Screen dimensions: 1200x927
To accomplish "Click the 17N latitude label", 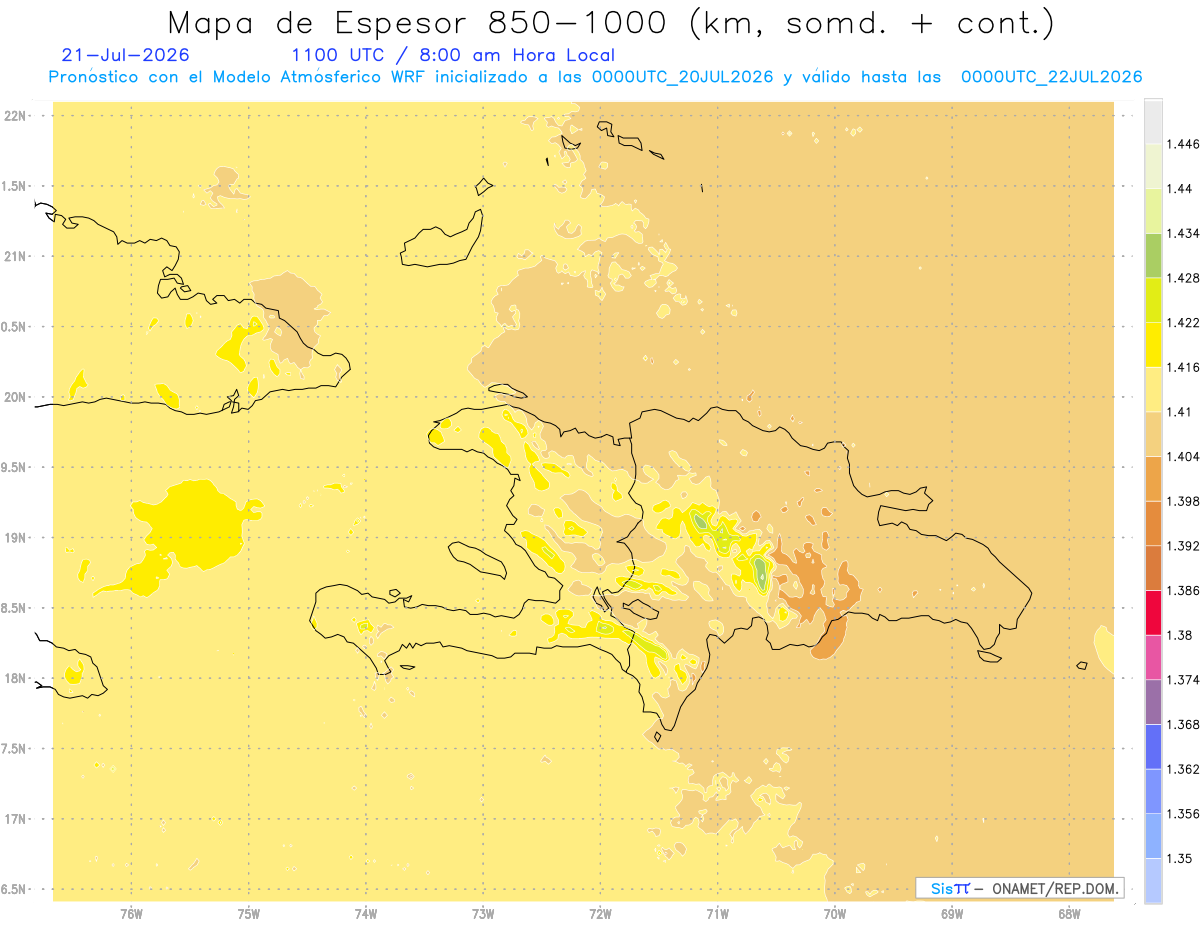I will pos(16,820).
